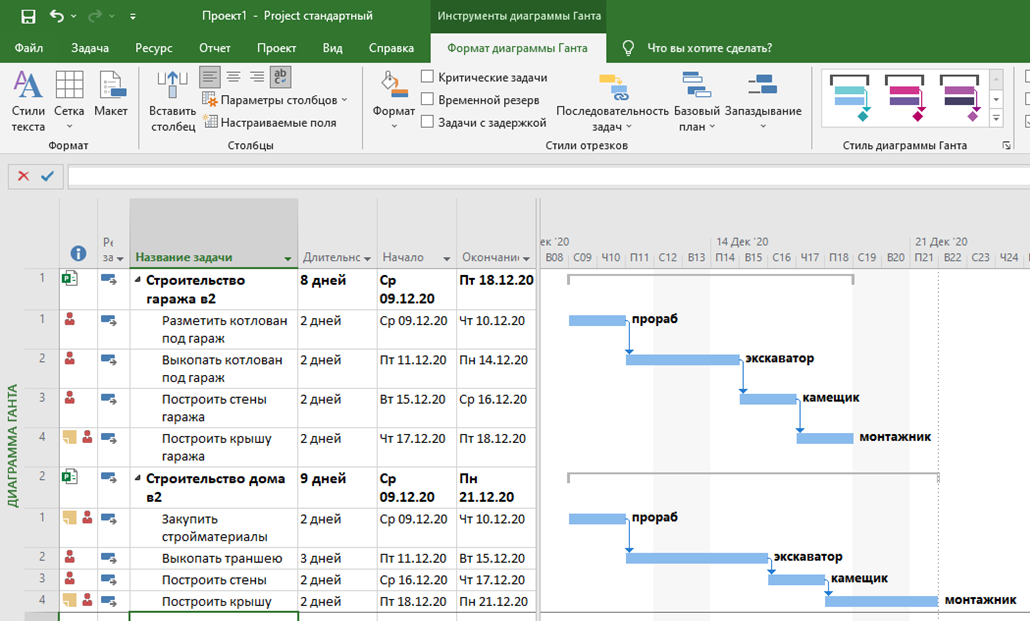
Task: Collapse Строительство дома в2 summary task
Action: [x=138, y=478]
